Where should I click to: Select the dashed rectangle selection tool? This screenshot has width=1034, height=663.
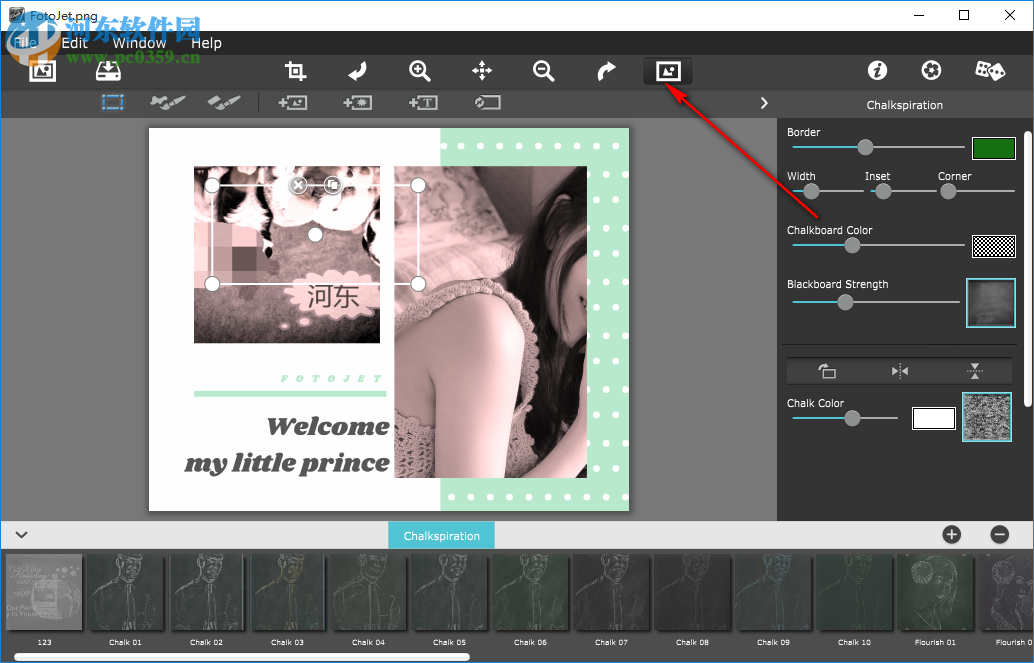pos(113,102)
